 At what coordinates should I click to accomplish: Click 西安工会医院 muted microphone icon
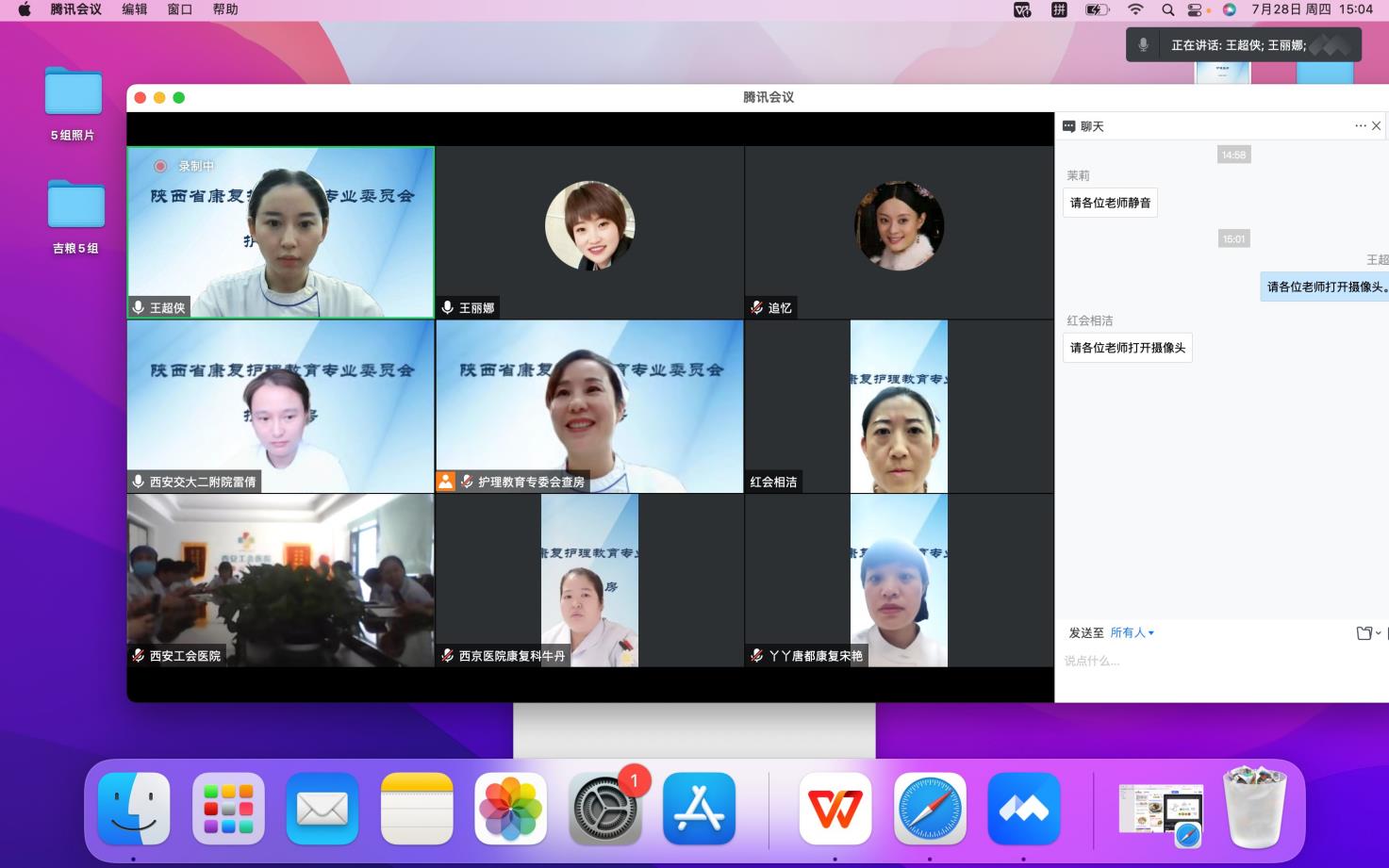139,655
